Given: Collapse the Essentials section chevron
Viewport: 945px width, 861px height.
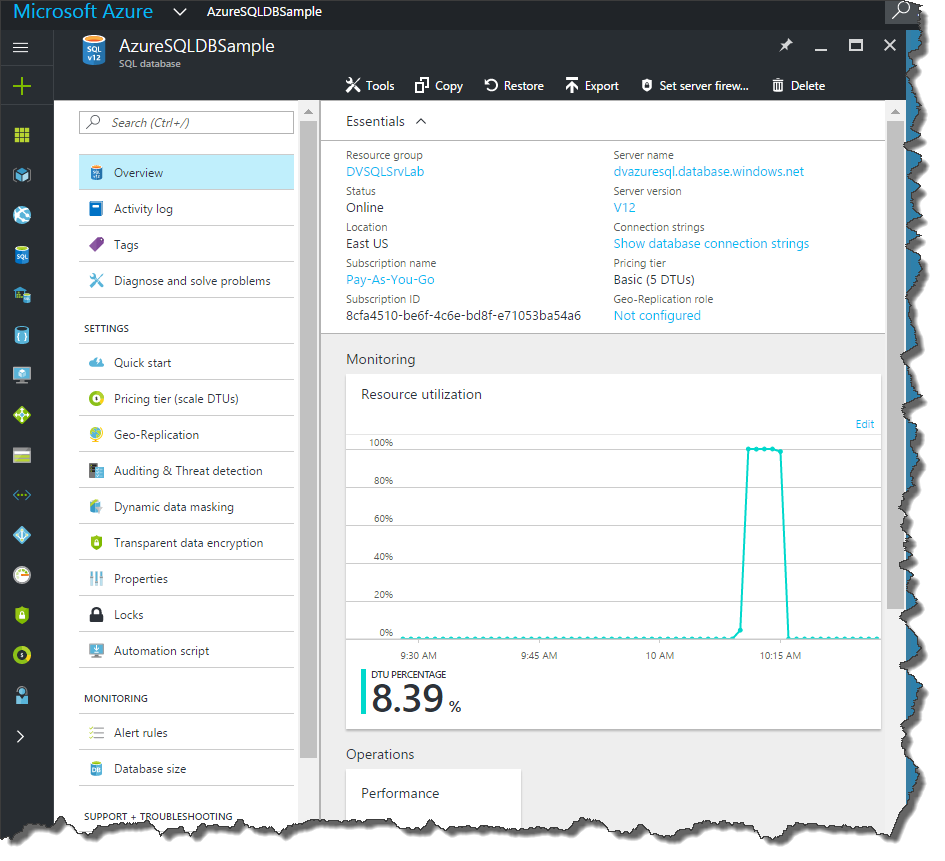Looking at the screenshot, I should click(x=421, y=121).
